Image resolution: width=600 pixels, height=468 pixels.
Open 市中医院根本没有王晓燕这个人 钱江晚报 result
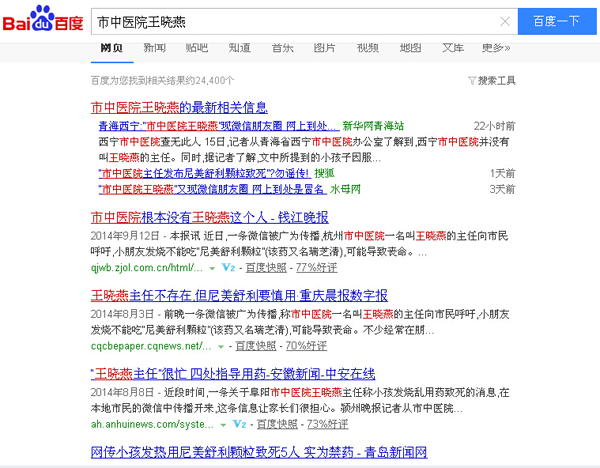pyautogui.click(x=209, y=218)
